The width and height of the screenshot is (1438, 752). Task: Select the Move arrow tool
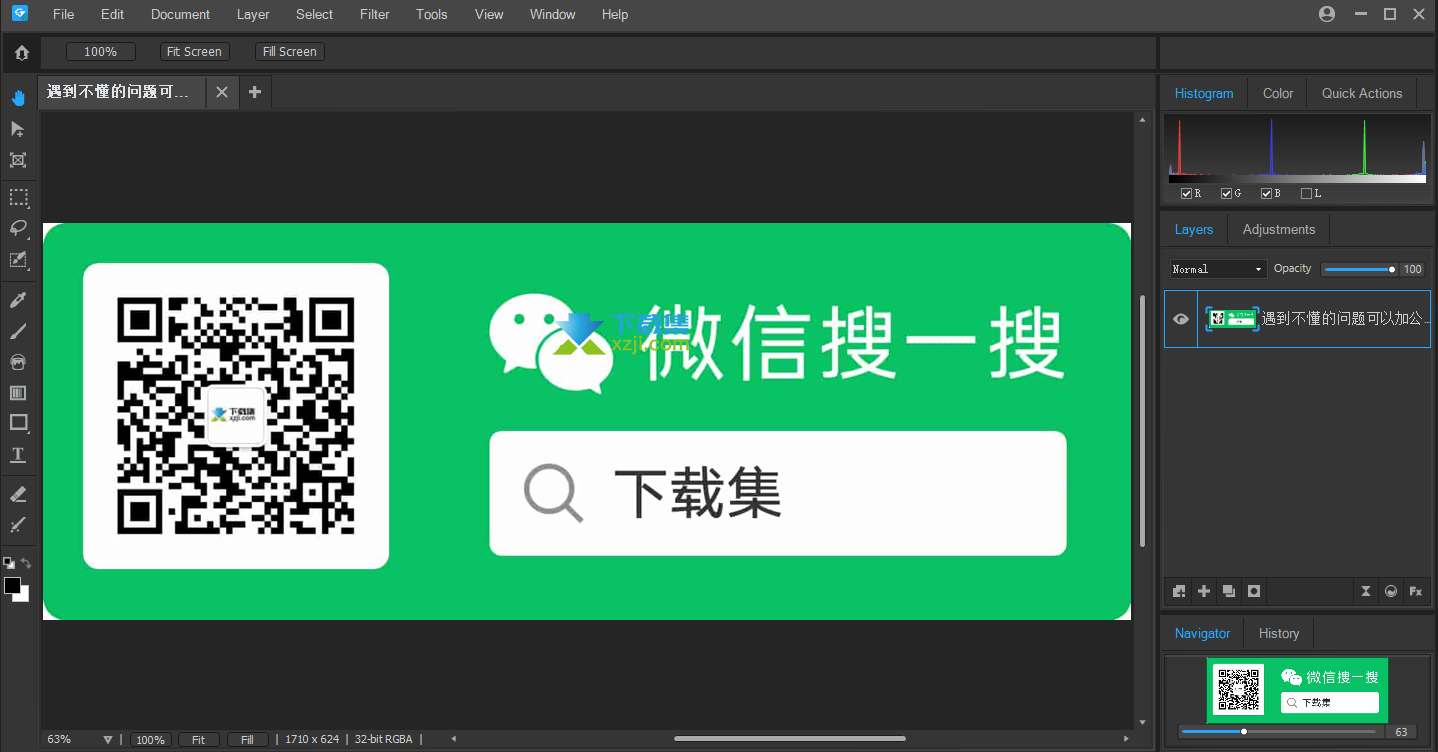18,129
